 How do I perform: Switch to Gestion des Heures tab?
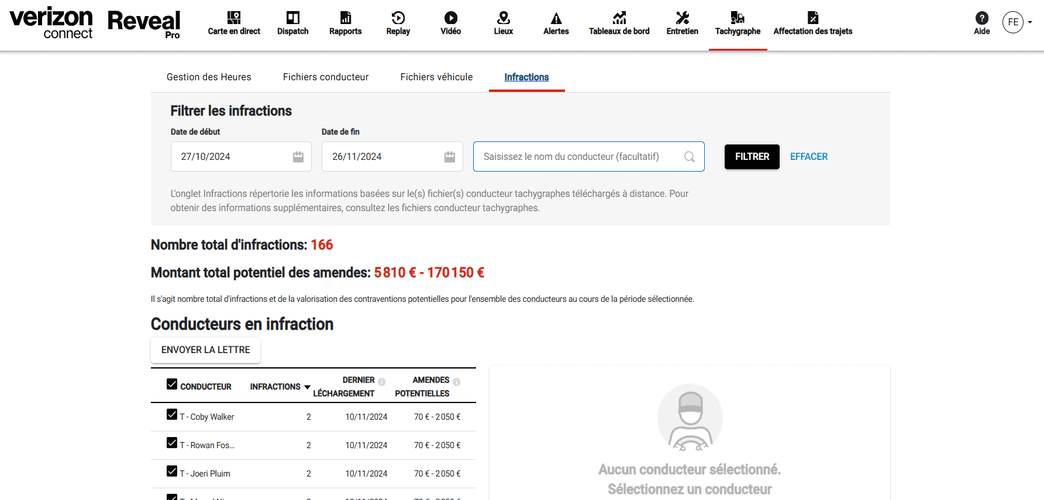[209, 77]
